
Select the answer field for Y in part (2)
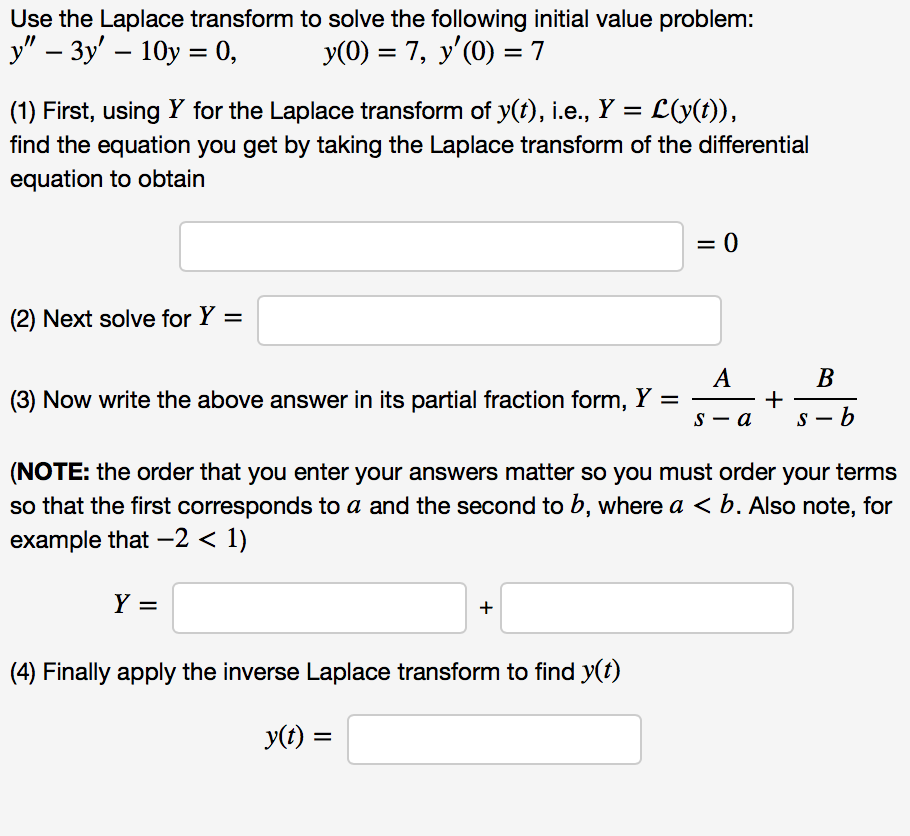[x=489, y=320]
